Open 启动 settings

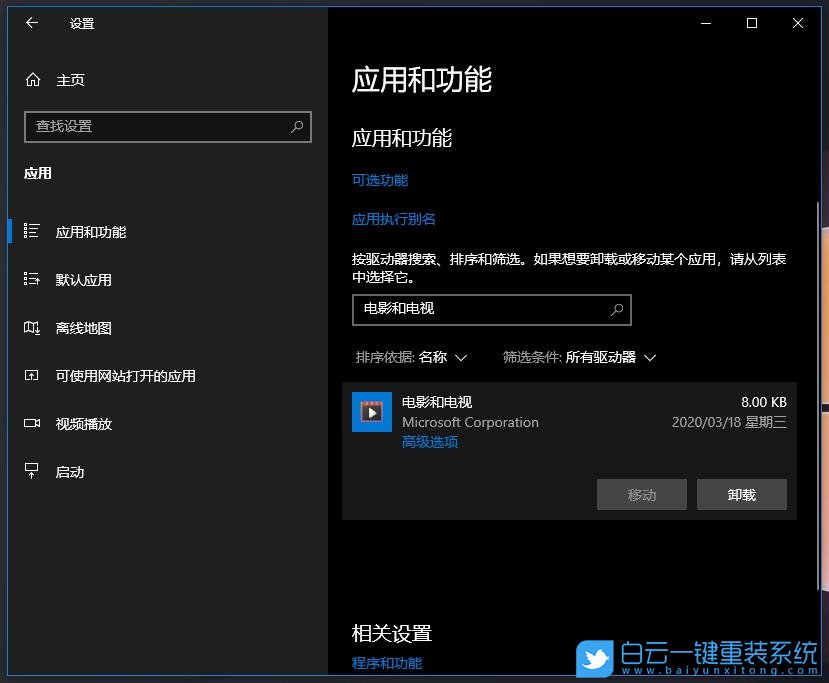(x=69, y=471)
